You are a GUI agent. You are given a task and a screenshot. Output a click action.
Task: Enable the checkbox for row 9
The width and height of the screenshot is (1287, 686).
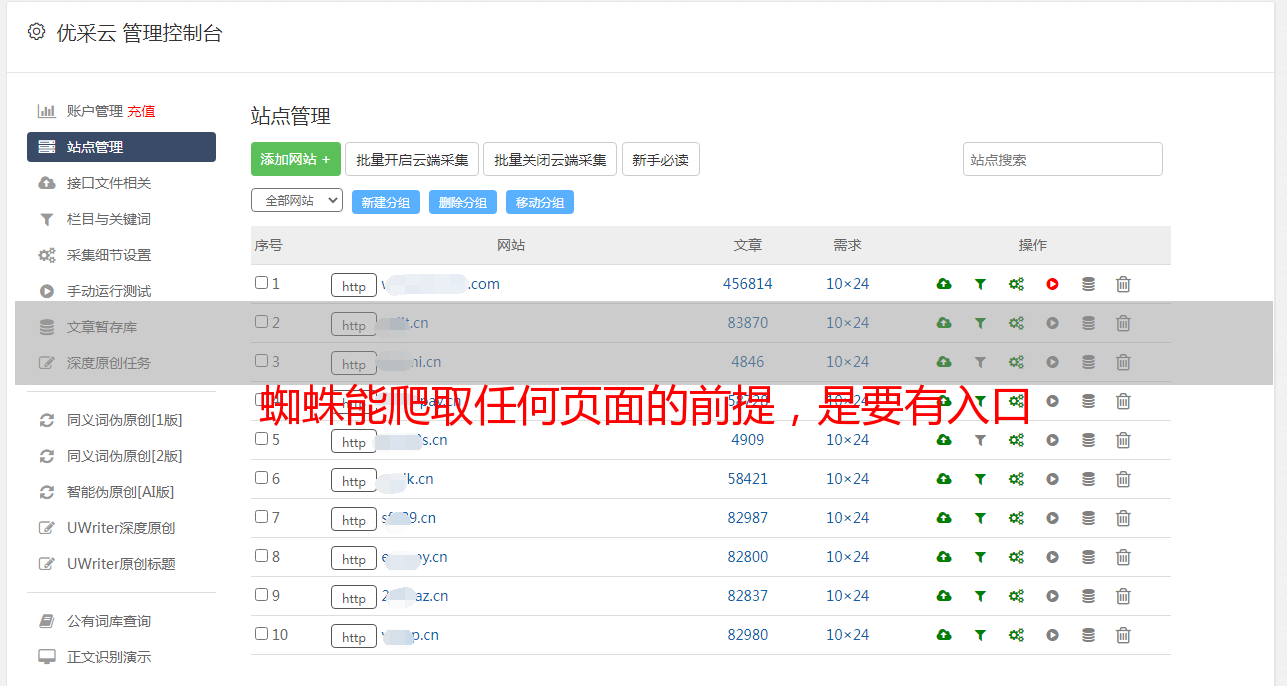[261, 595]
